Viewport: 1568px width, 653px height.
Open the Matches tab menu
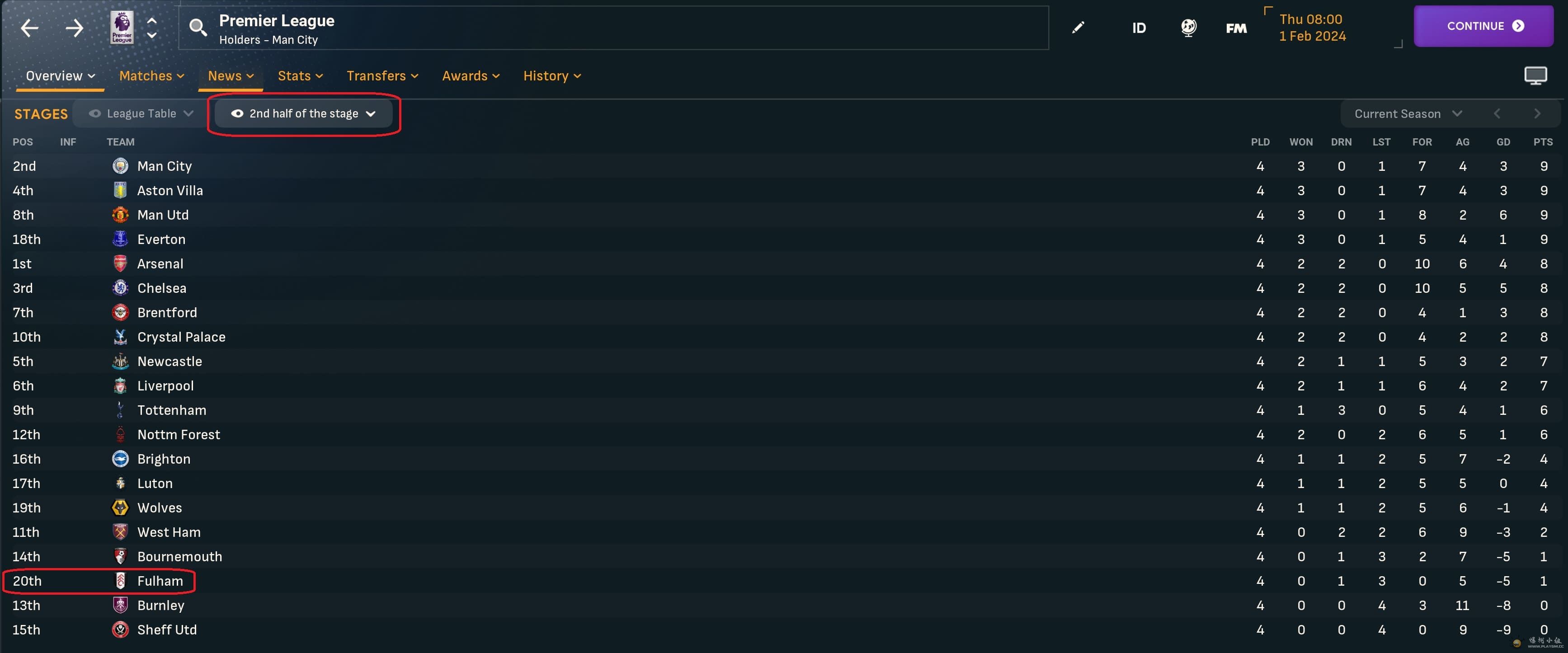[x=151, y=76]
